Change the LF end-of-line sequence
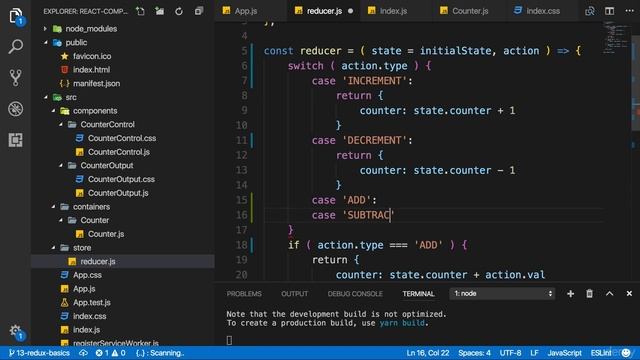The height and width of the screenshot is (360, 640). (534, 353)
